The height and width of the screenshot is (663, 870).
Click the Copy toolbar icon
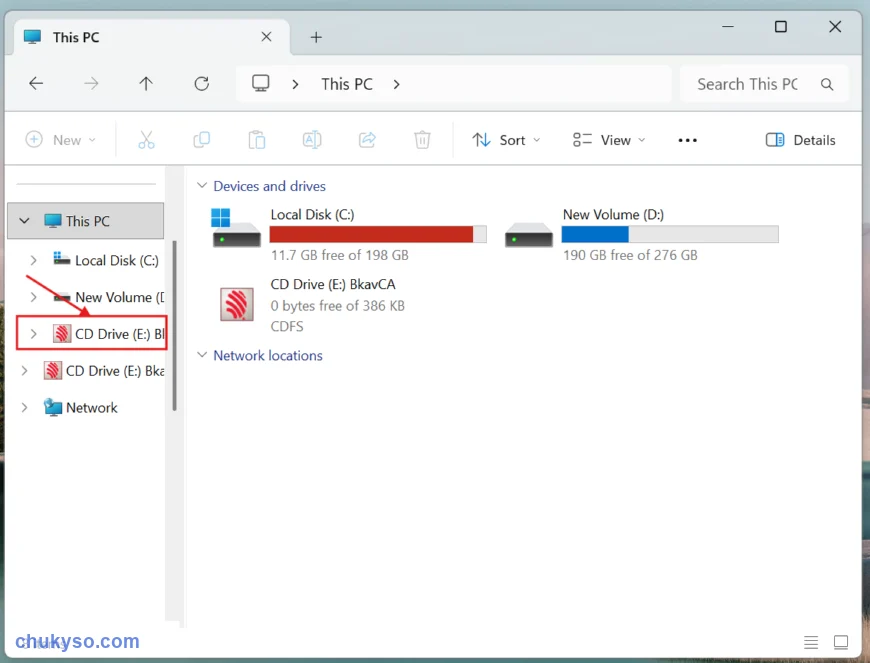pyautogui.click(x=201, y=140)
